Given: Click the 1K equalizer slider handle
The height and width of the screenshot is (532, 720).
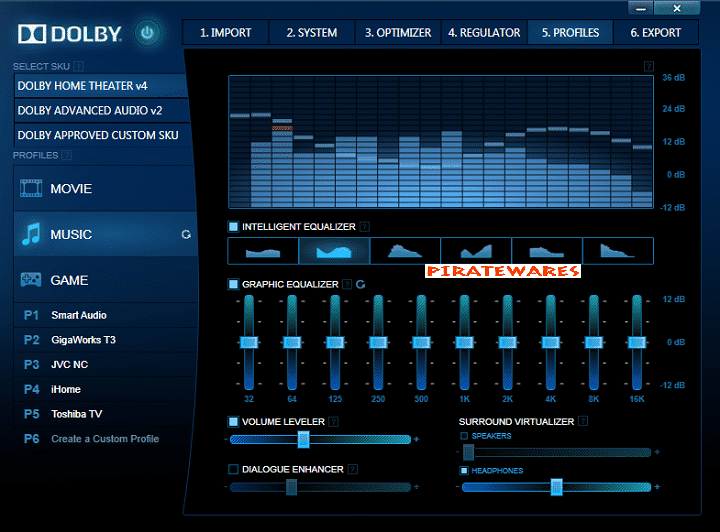Looking at the screenshot, I should point(465,342).
